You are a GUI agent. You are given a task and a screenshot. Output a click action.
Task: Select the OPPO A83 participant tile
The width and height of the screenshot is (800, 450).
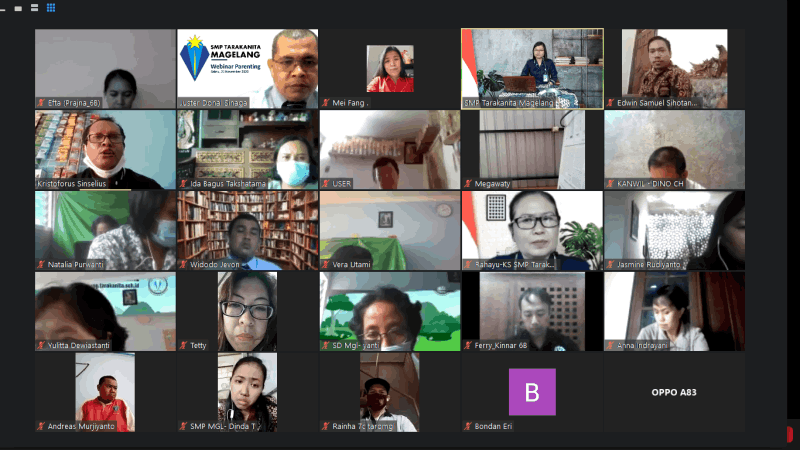click(674, 392)
